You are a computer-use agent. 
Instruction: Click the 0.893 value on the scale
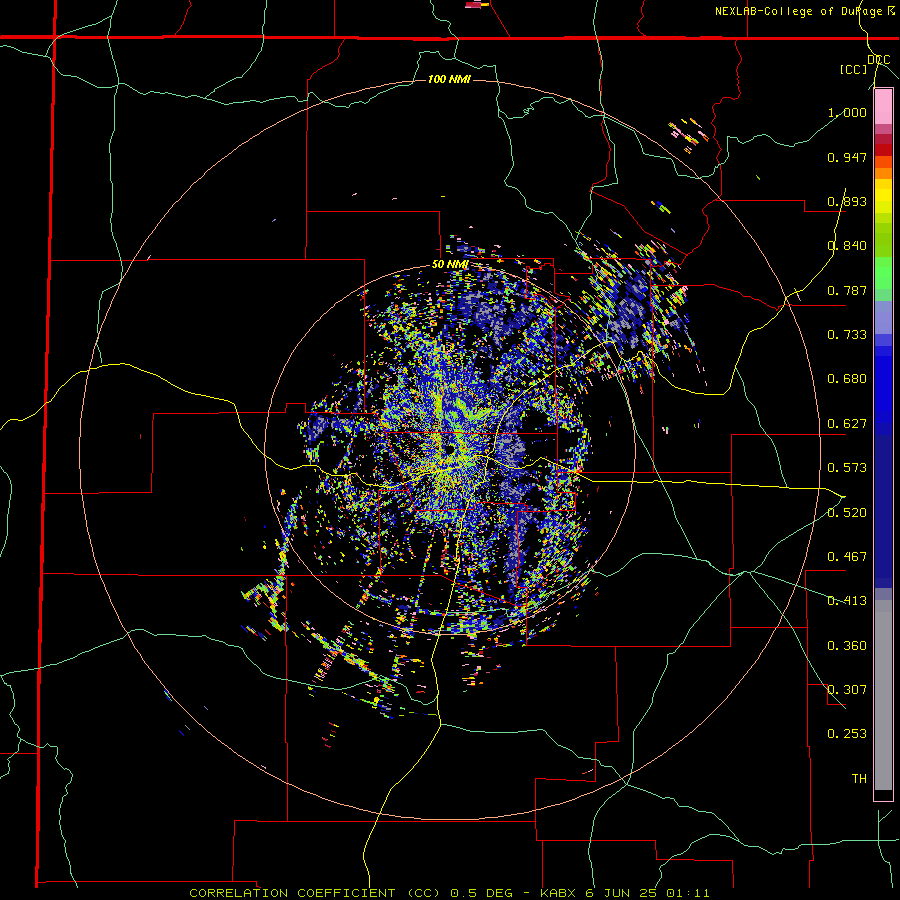tap(847, 201)
